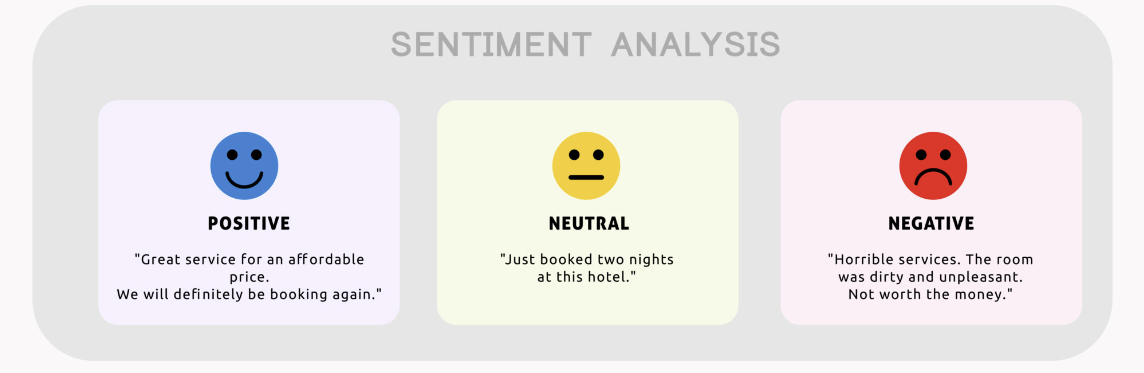Select the NEUTRAL heading
The width and height of the screenshot is (1144, 373).
point(589,223)
